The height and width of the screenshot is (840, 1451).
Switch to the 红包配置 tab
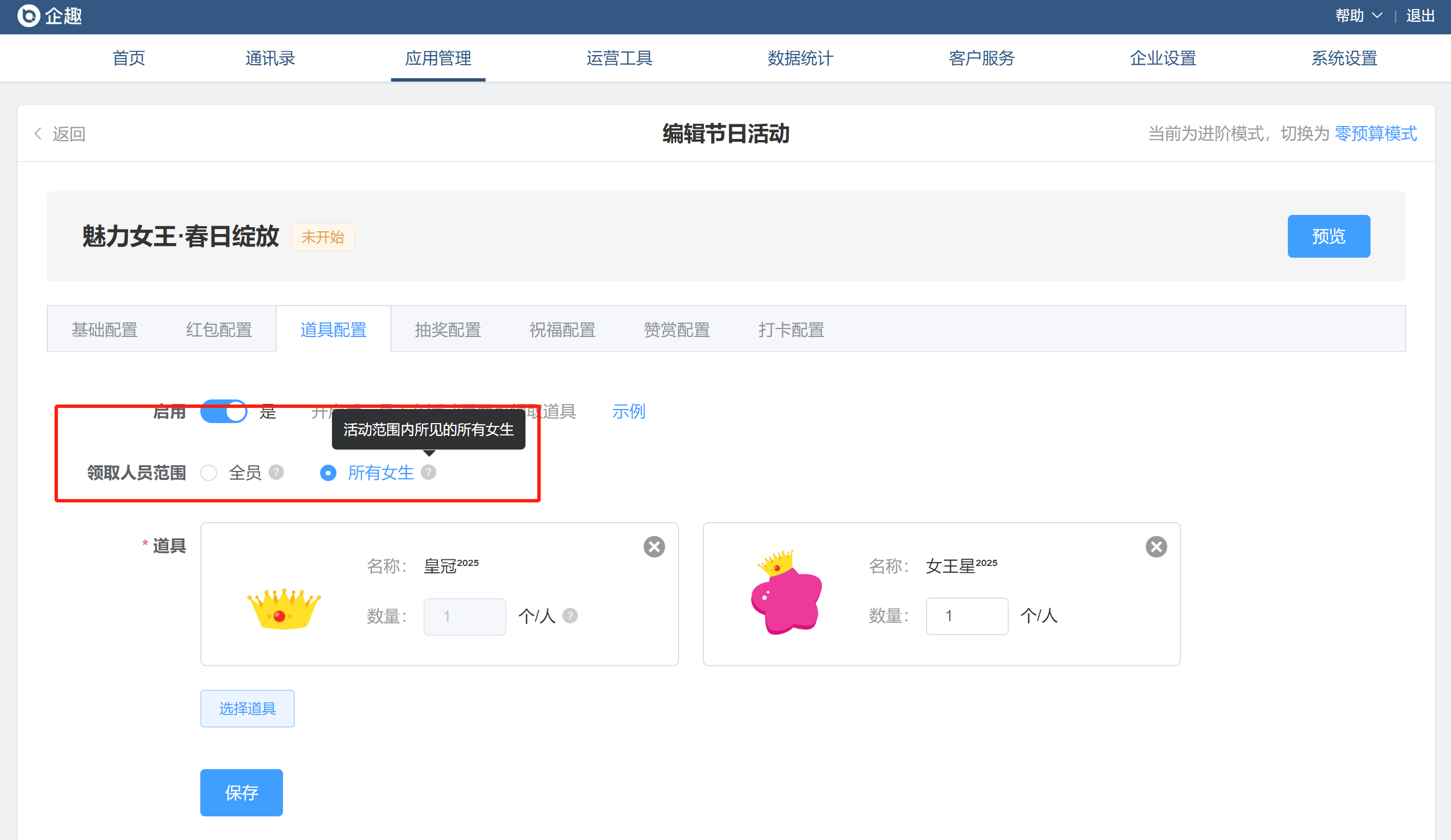point(219,330)
